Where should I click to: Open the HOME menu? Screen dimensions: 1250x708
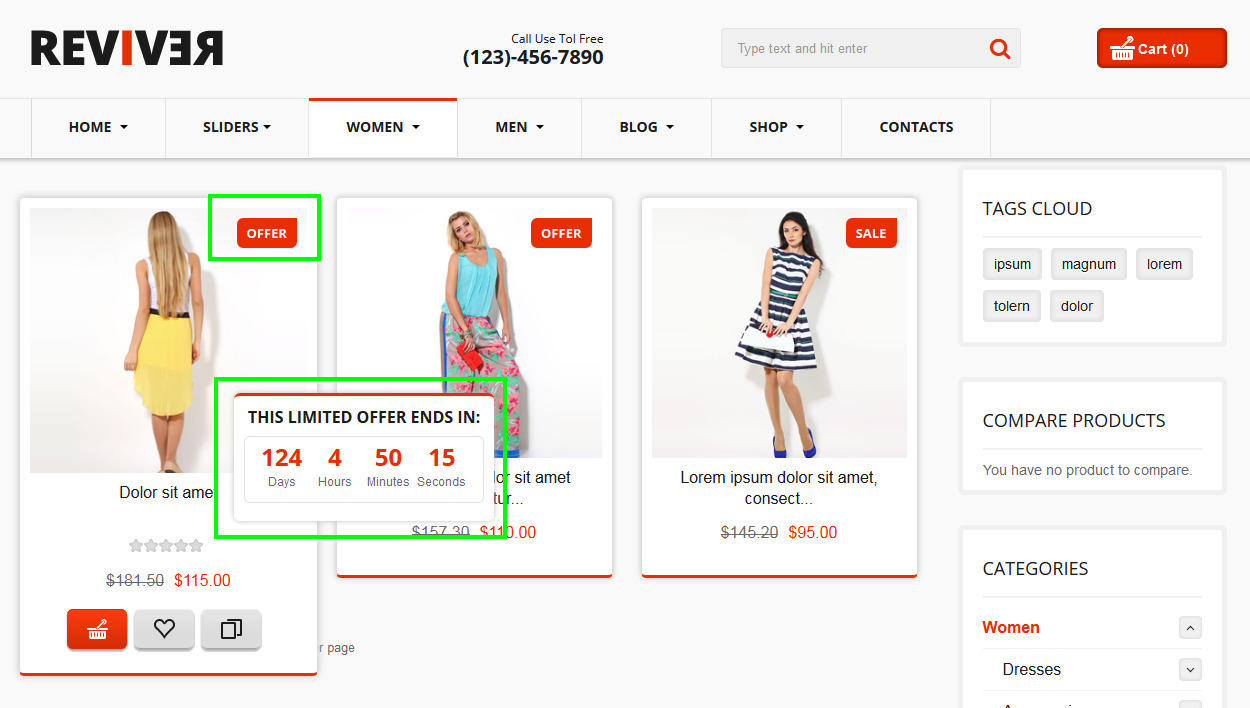point(98,127)
